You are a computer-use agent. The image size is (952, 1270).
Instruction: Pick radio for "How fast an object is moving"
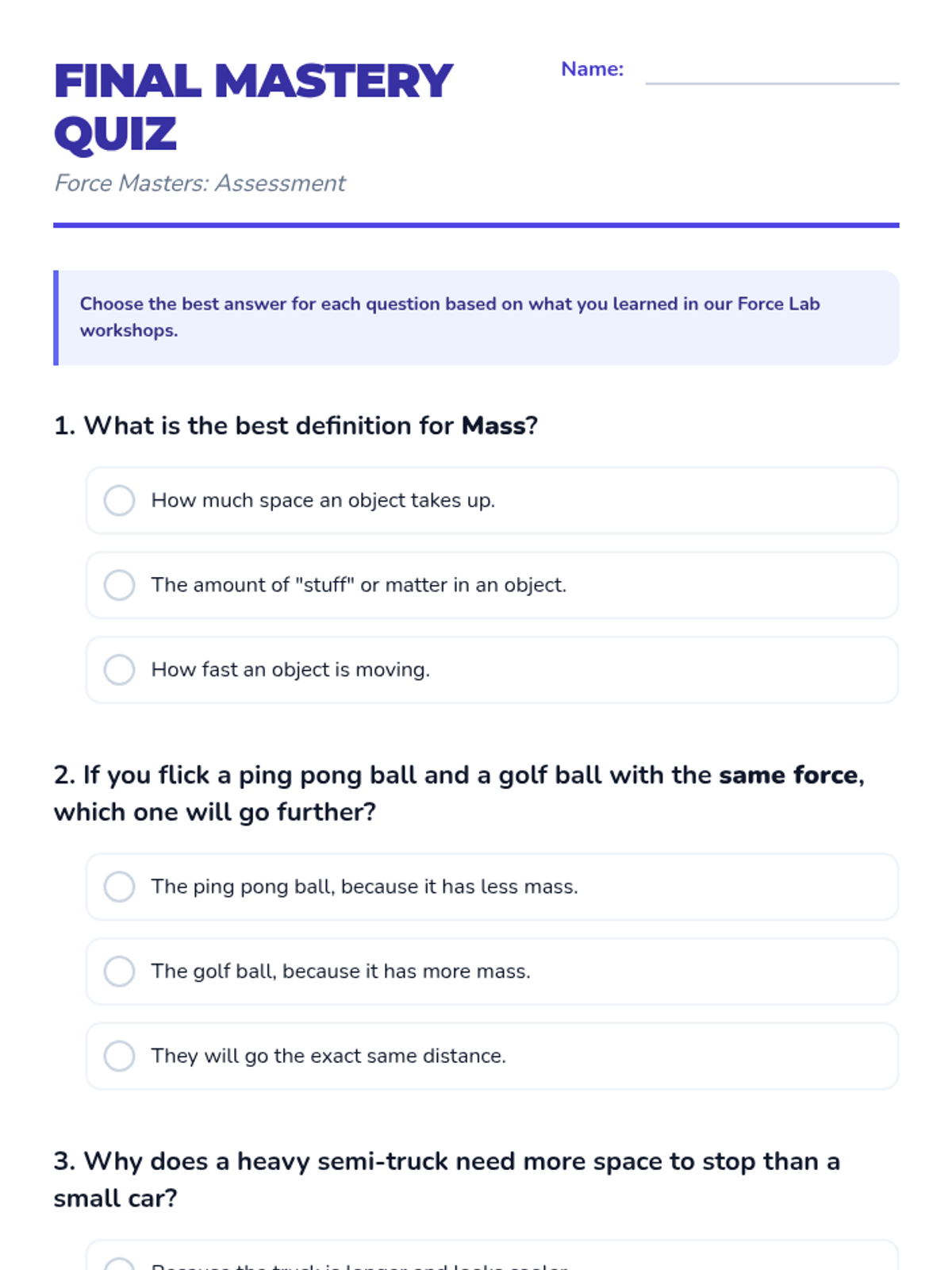click(119, 670)
